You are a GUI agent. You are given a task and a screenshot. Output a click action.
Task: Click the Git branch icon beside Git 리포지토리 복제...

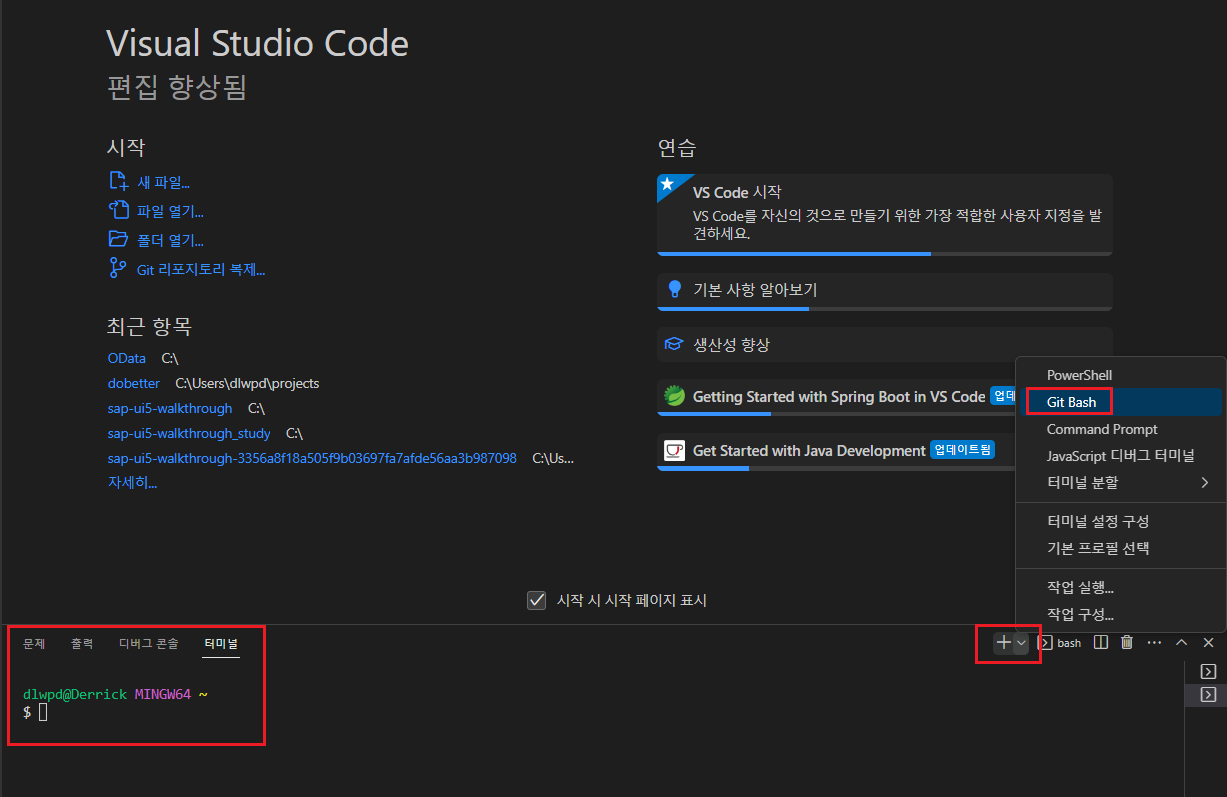(x=118, y=269)
